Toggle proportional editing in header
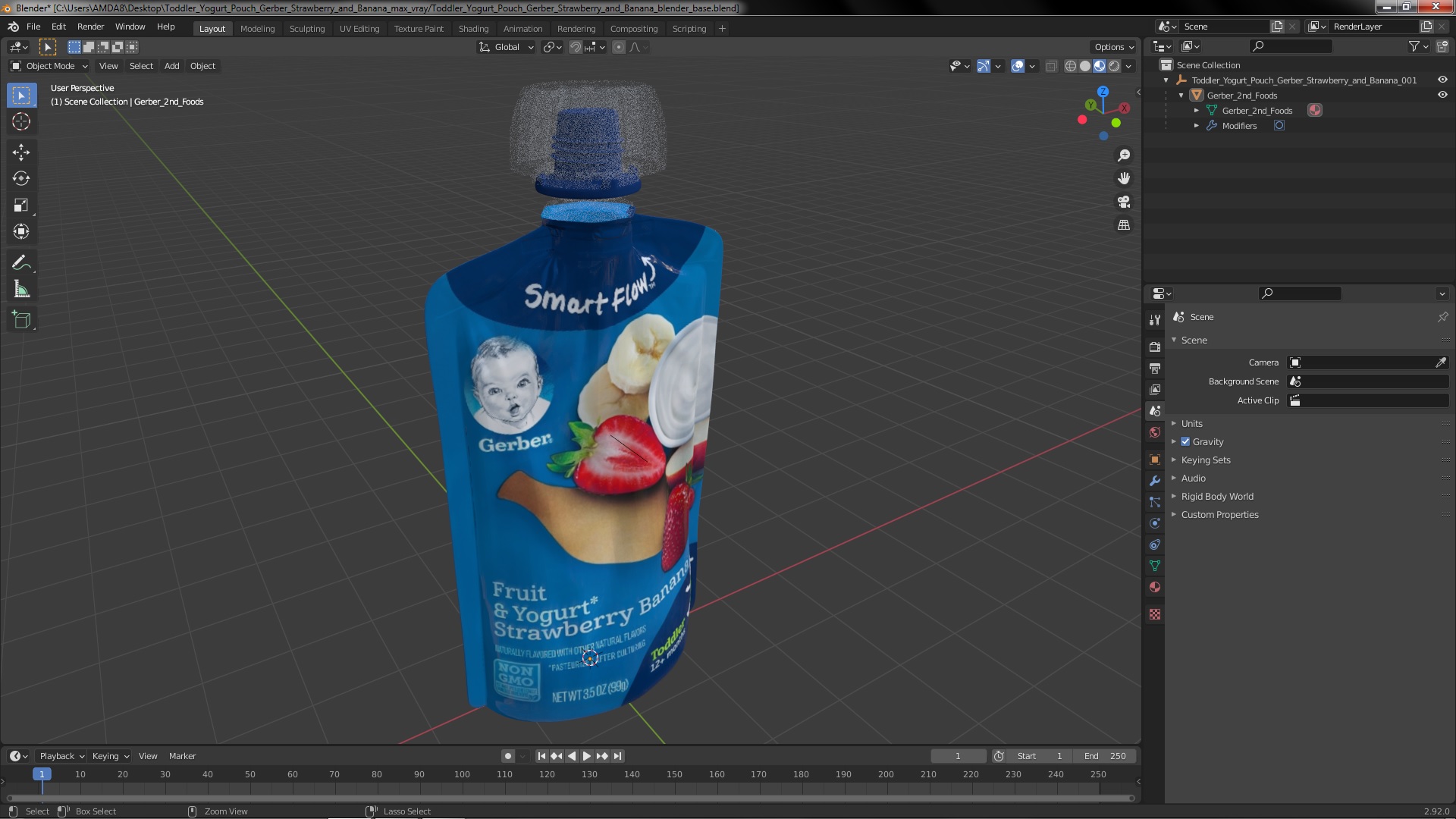This screenshot has width=1456, height=819. [619, 47]
